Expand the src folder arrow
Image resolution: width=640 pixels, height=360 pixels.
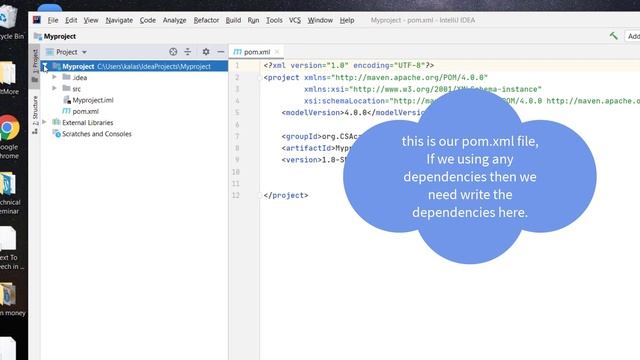(x=54, y=88)
